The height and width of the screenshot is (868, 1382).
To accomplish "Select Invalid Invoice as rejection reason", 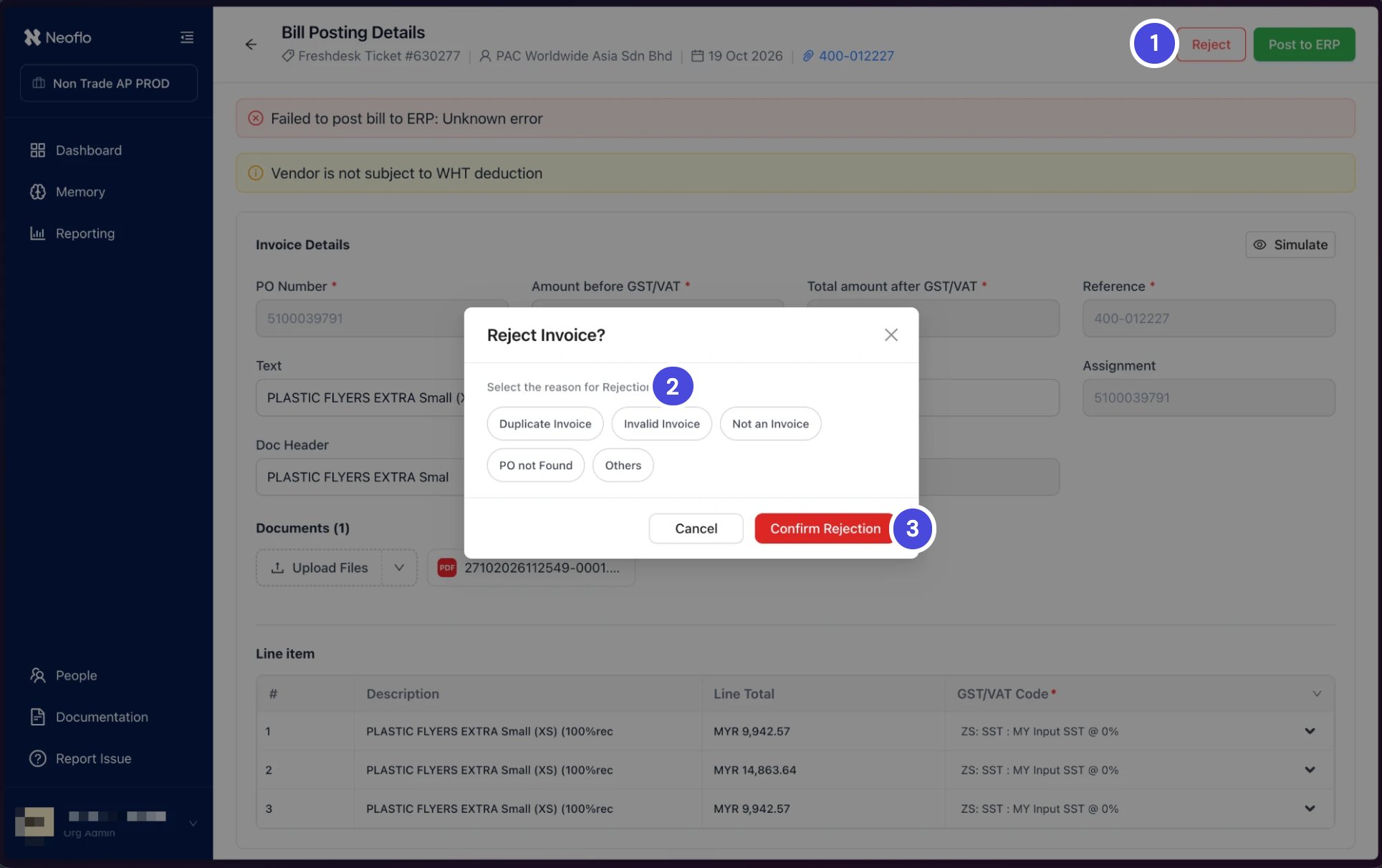I will [x=661, y=424].
